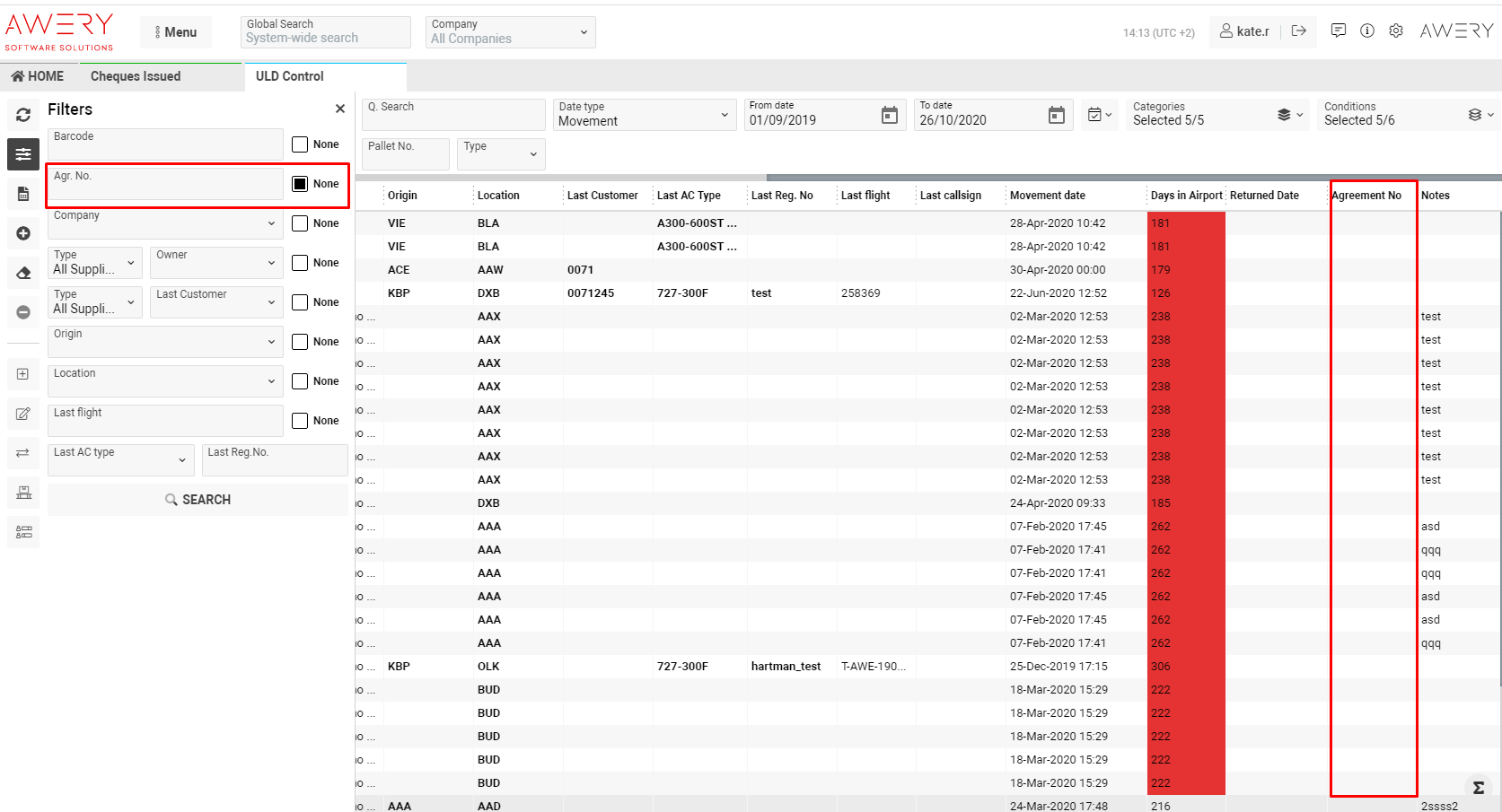Image resolution: width=1502 pixels, height=812 pixels.
Task: Open the Categories Selected 5/5 dropdown
Action: 1218,115
